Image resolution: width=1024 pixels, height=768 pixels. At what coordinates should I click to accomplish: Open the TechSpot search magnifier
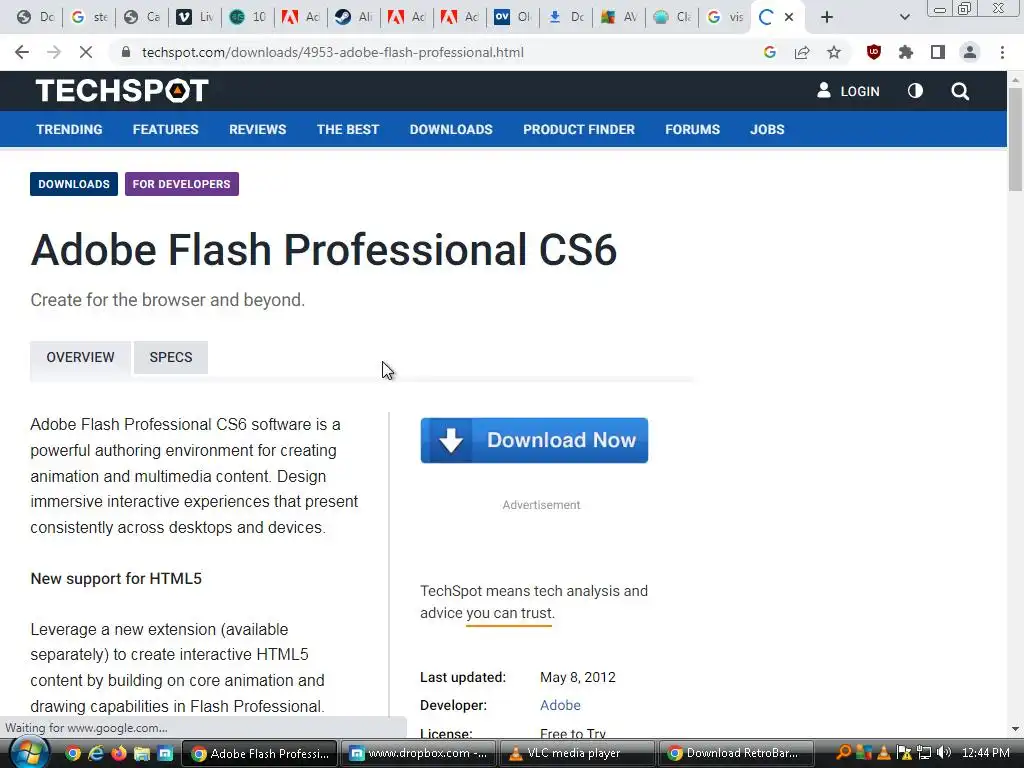click(x=960, y=91)
